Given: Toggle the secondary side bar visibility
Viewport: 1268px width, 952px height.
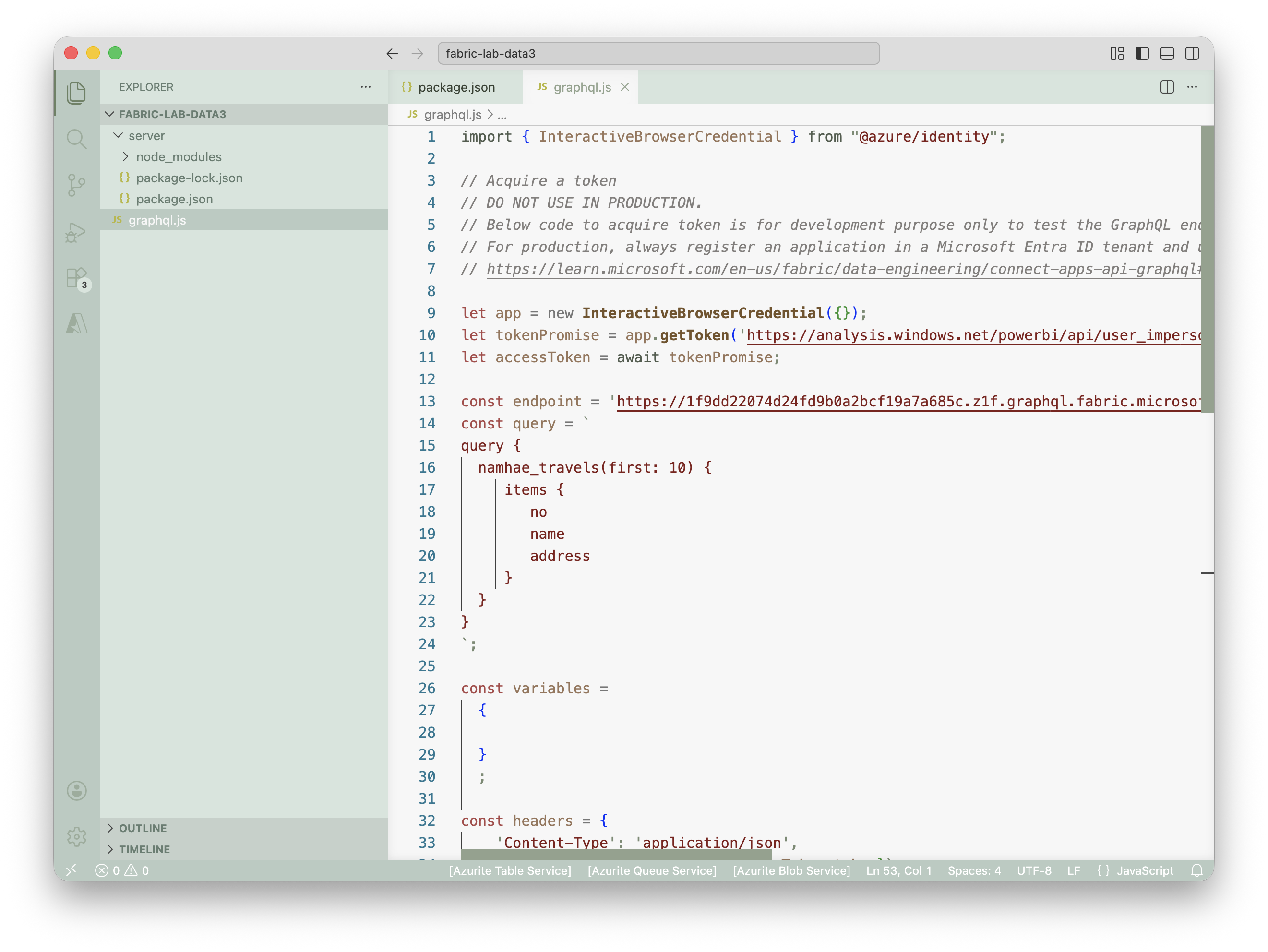Looking at the screenshot, I should click(x=1192, y=53).
